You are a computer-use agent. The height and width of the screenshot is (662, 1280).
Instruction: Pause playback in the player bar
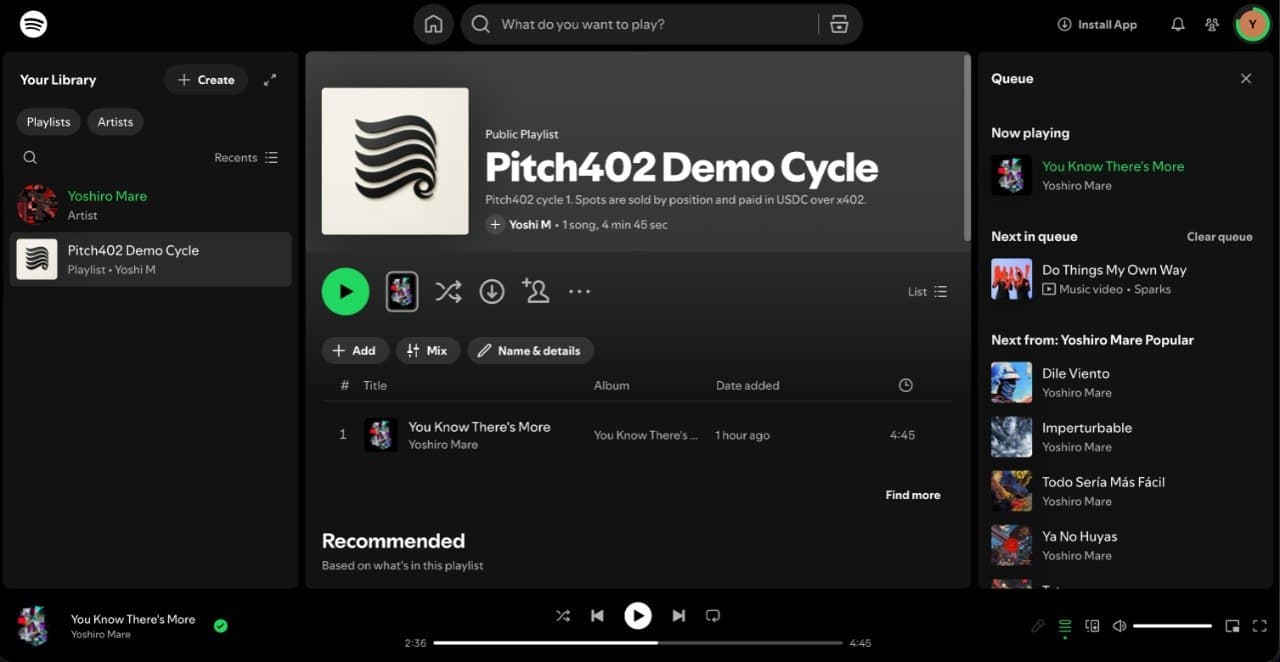click(637, 616)
